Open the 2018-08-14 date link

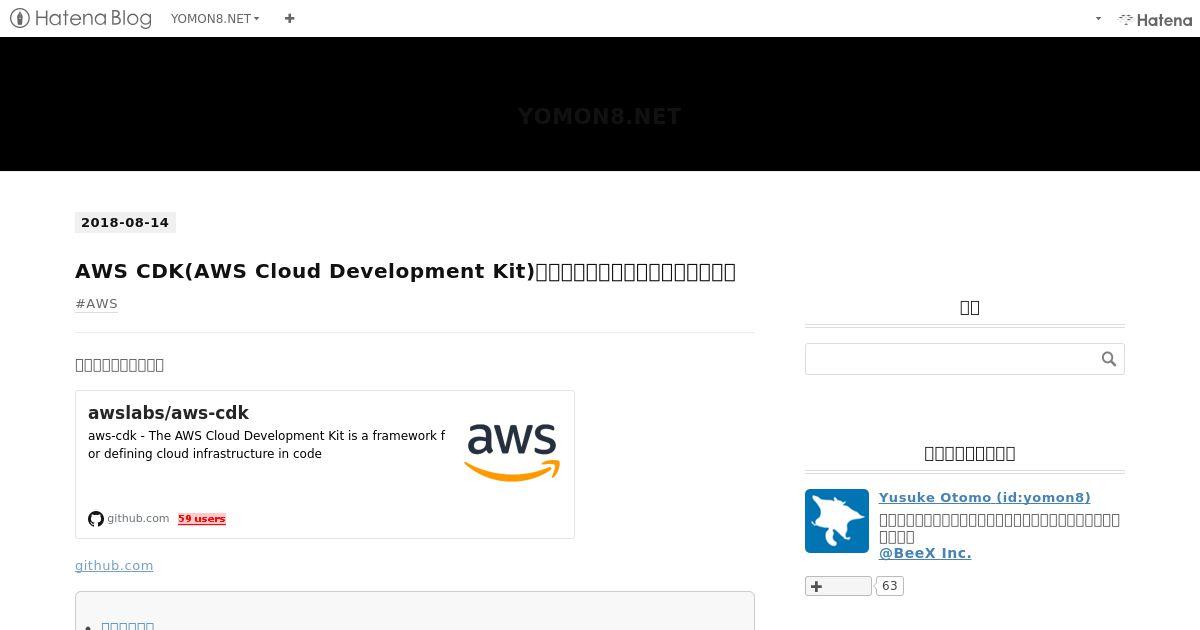[x=125, y=222]
